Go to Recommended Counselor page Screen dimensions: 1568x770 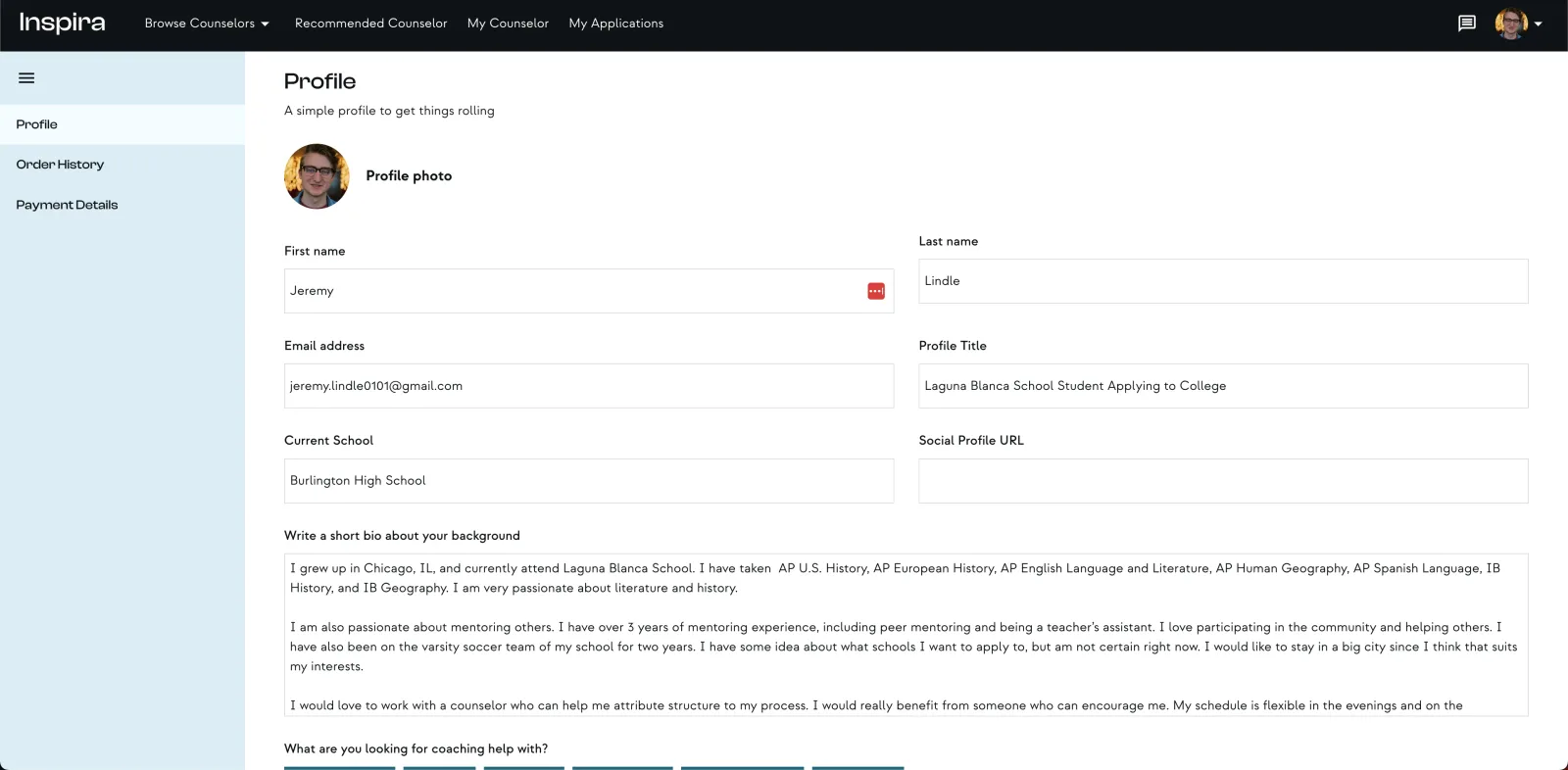click(370, 24)
